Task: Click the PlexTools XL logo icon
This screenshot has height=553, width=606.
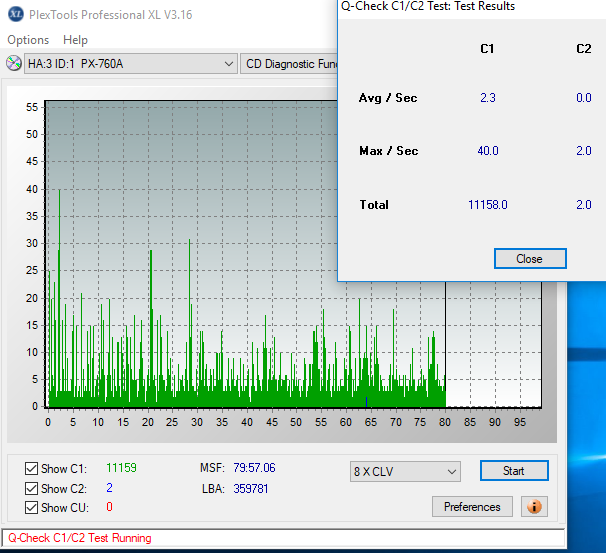Action: click(x=15, y=14)
